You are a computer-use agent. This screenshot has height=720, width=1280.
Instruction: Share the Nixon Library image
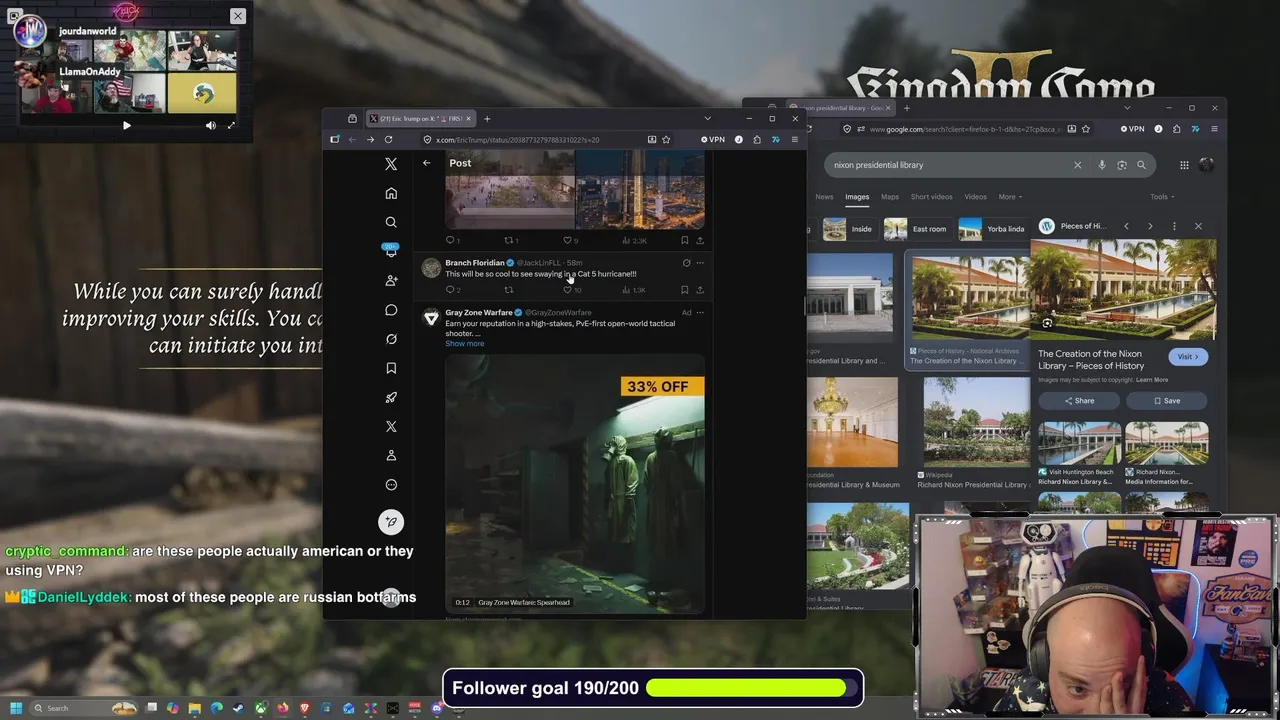pos(1079,401)
